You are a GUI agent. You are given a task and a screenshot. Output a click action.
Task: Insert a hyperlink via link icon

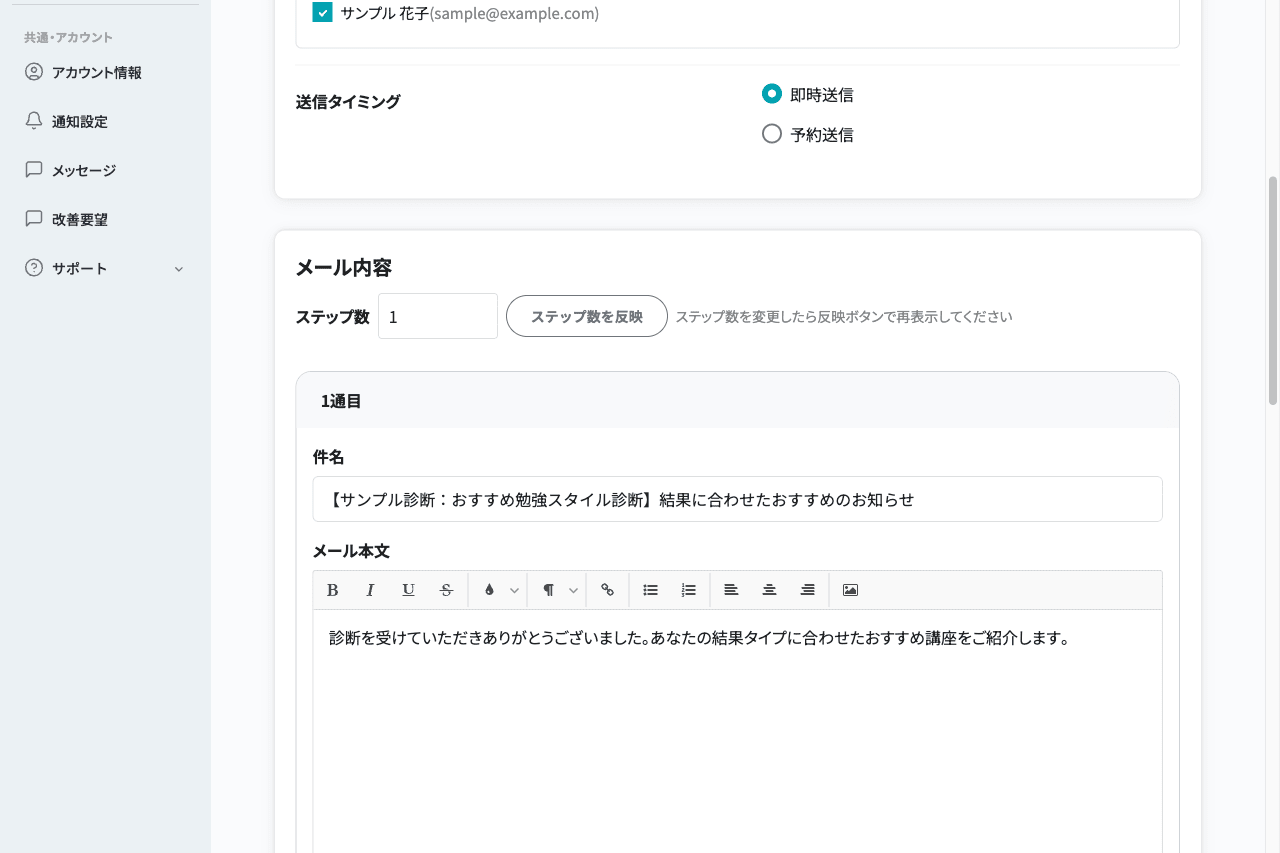607,590
